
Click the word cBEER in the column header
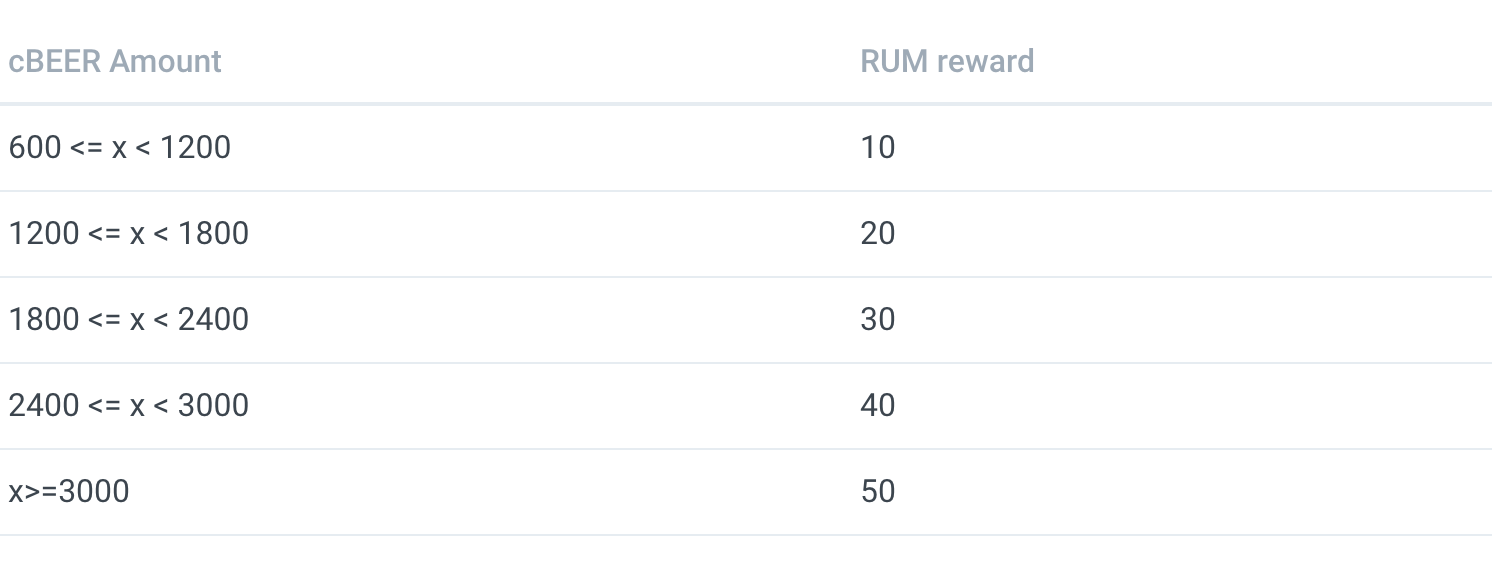click(x=55, y=62)
